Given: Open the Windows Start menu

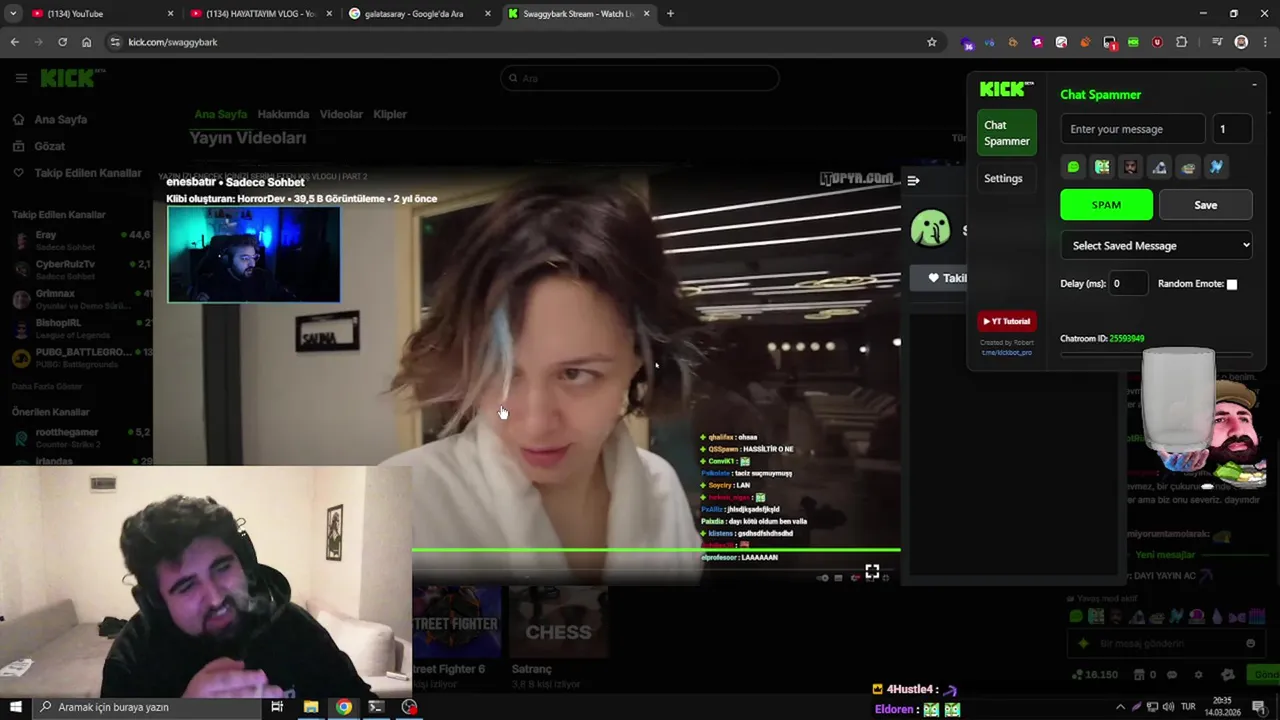Looking at the screenshot, I should click(x=15, y=707).
